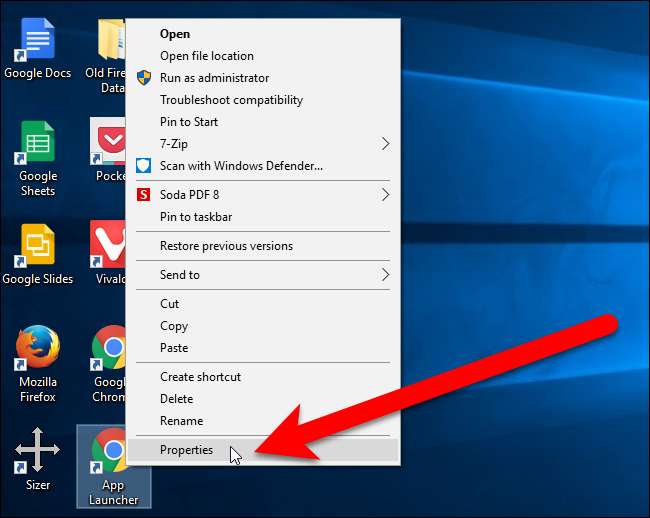The image size is (650, 518).
Task: Select the Sizer desktop shortcut icon
Action: [x=37, y=450]
